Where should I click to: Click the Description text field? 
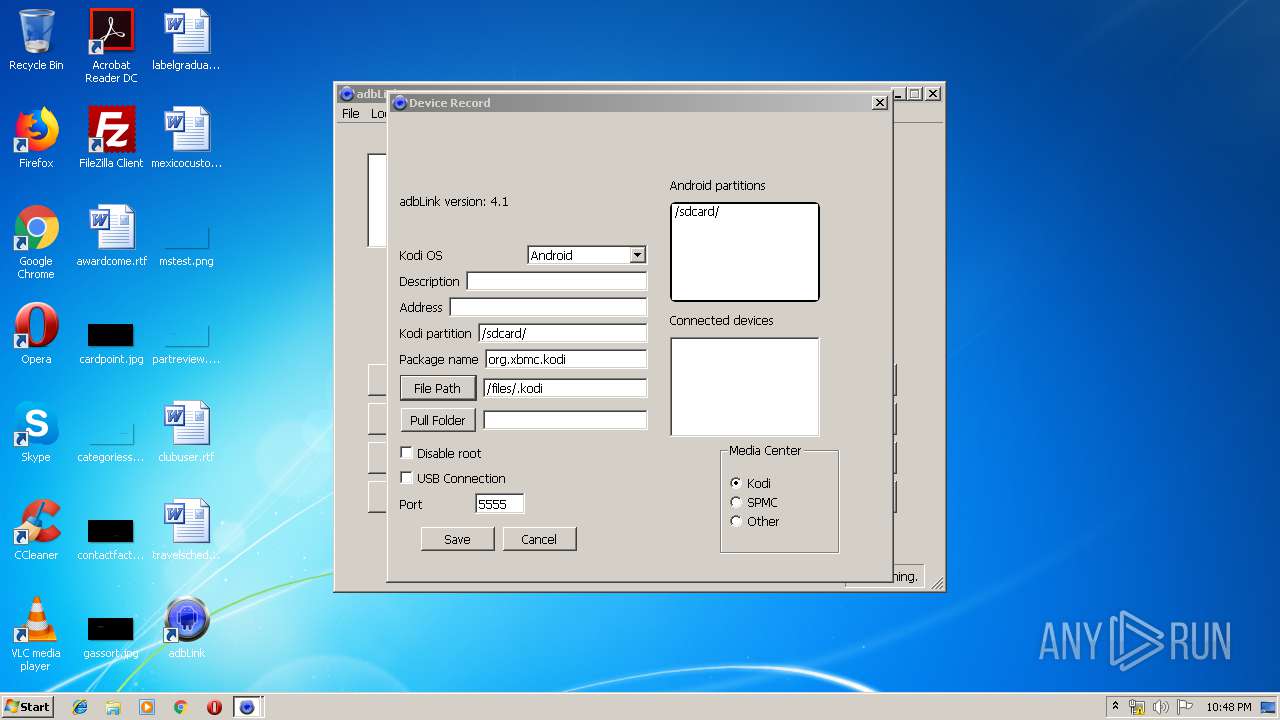click(x=556, y=281)
